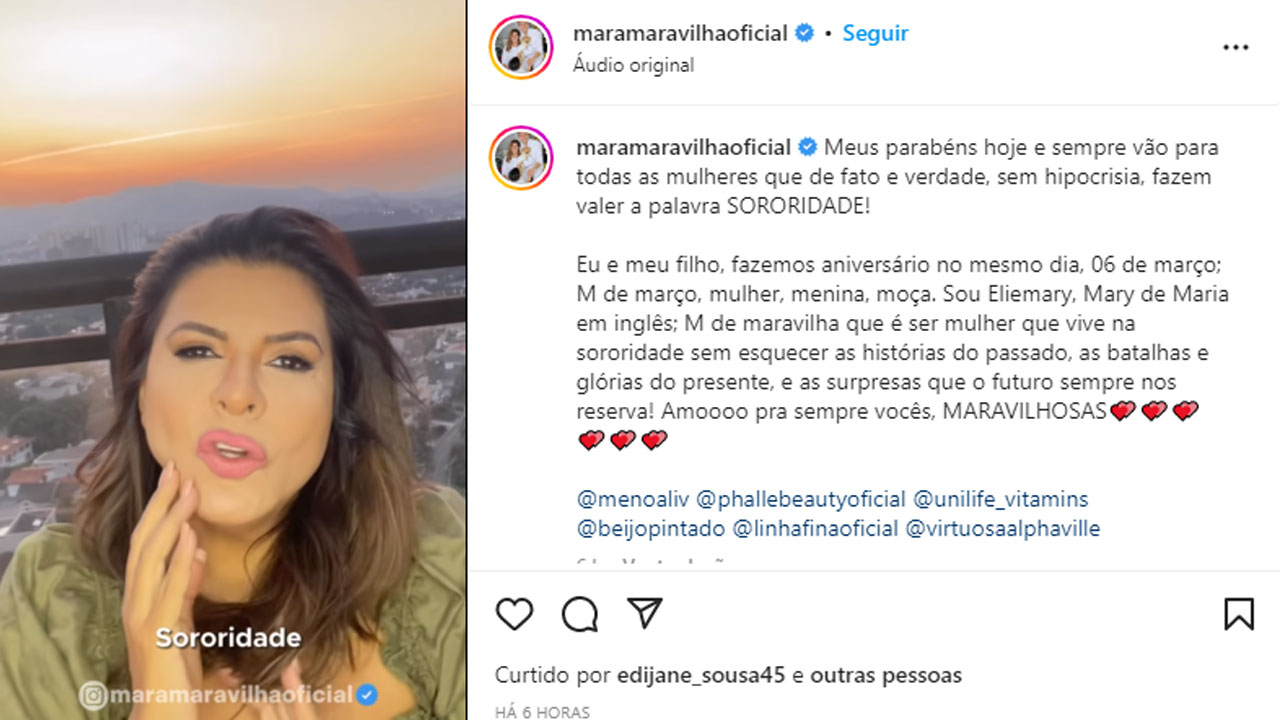Click the header profile picture avatar
This screenshot has width=1280, height=720.
click(x=521, y=48)
